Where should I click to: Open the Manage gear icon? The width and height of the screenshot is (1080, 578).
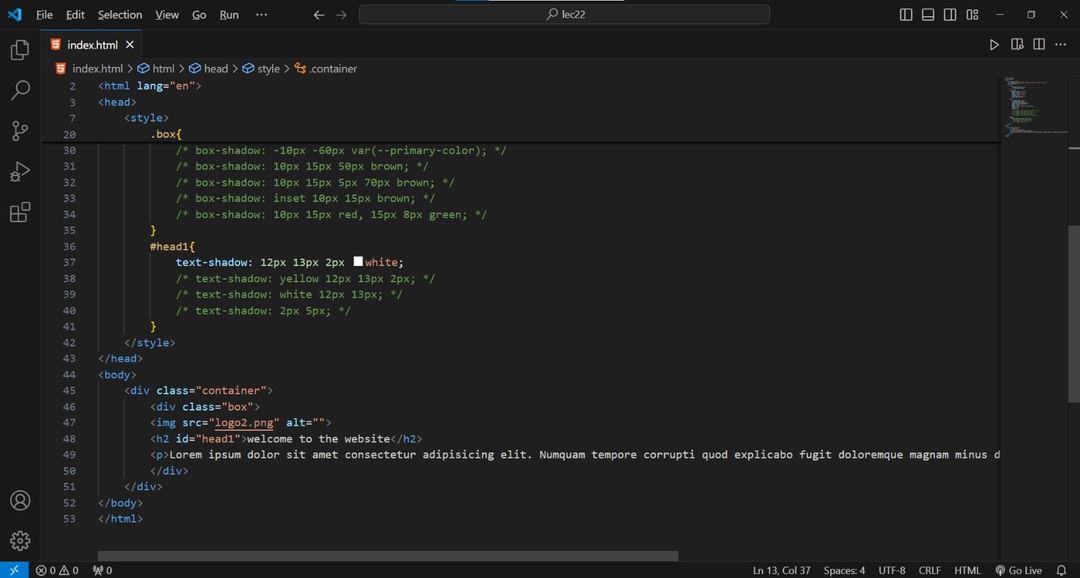coord(20,541)
